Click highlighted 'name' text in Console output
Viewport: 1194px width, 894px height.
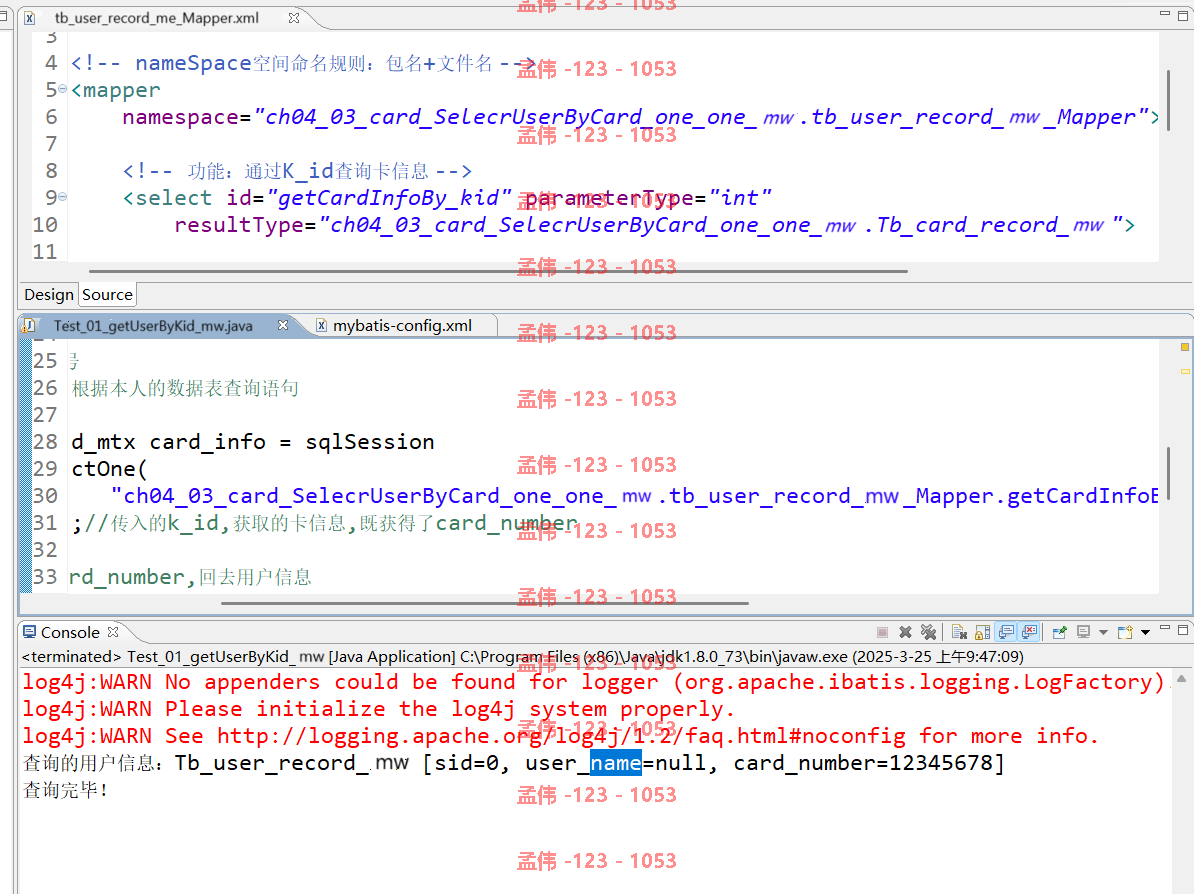(x=615, y=763)
